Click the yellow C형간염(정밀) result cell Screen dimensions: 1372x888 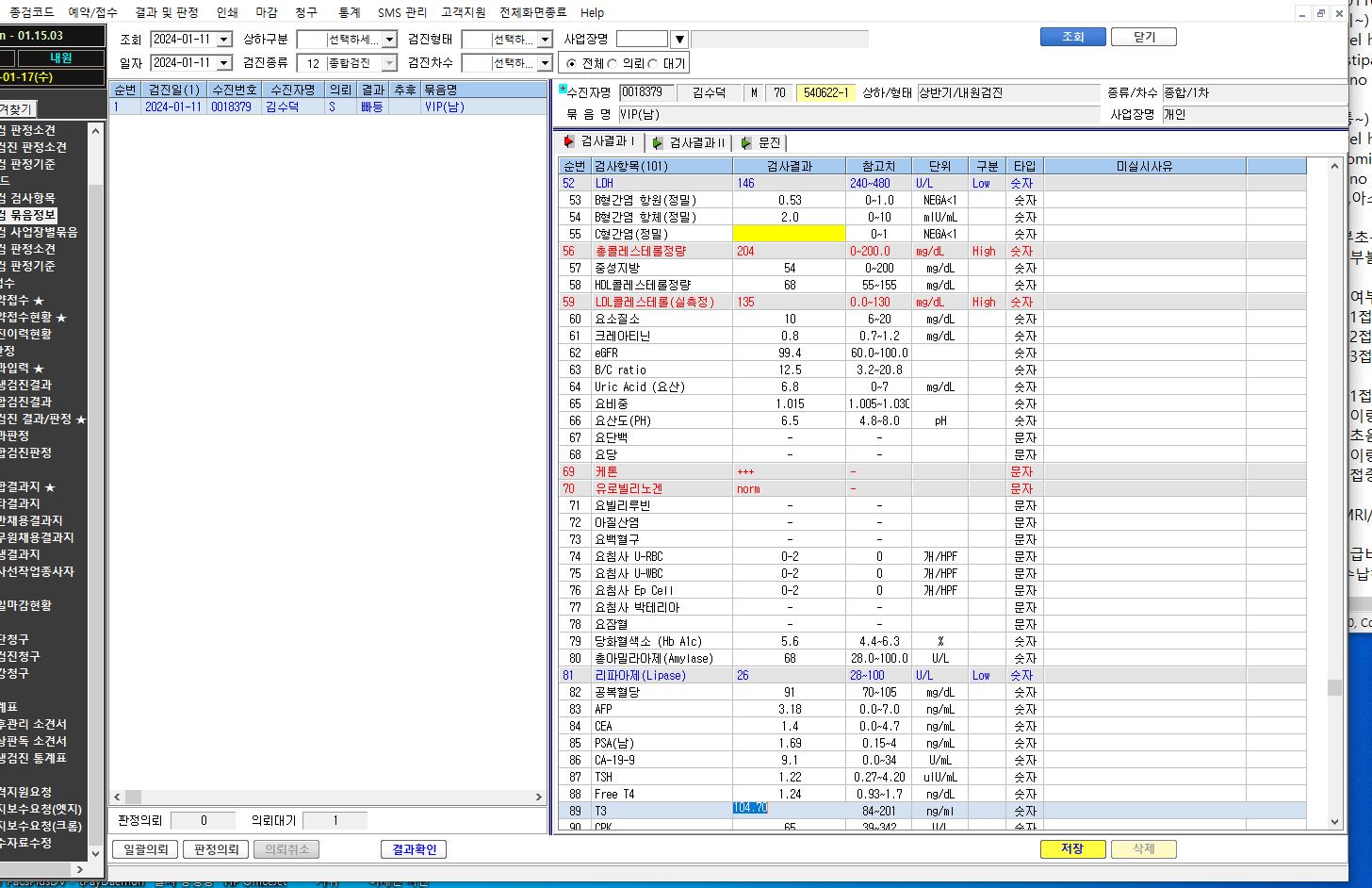(x=789, y=234)
